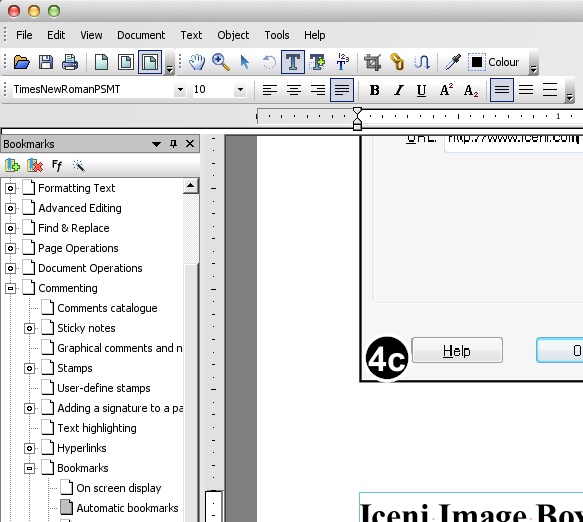Screen dimensions: 583x522
Task: Close the Bookmarks panel
Action: 190,144
